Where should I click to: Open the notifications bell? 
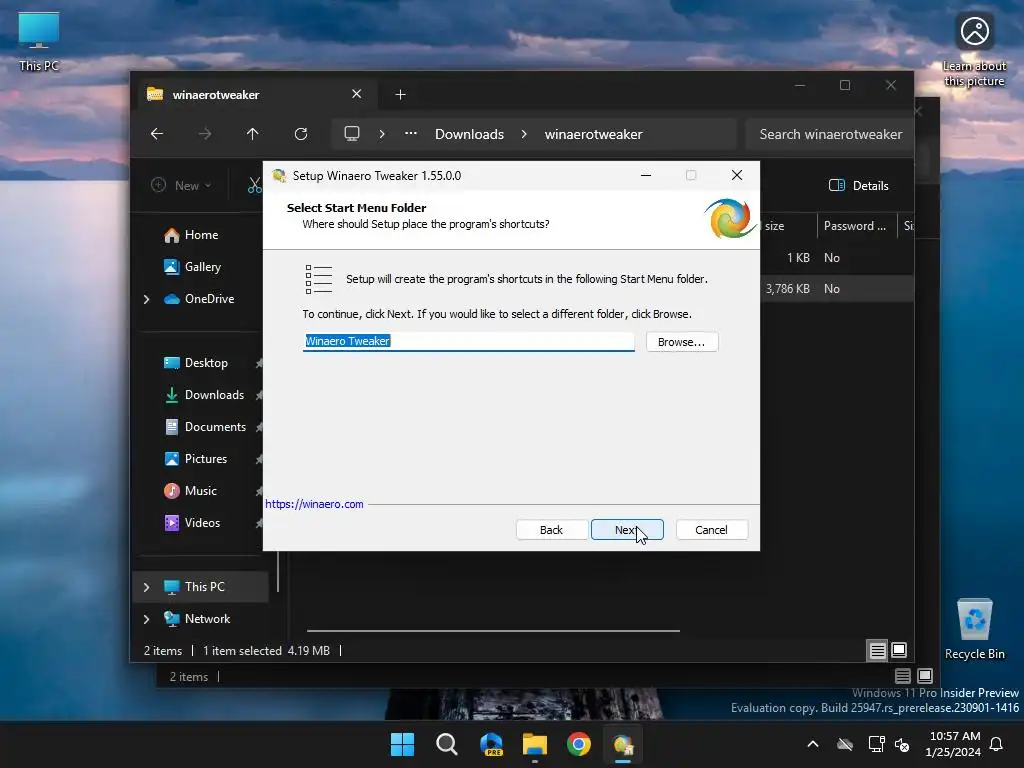coord(997,744)
